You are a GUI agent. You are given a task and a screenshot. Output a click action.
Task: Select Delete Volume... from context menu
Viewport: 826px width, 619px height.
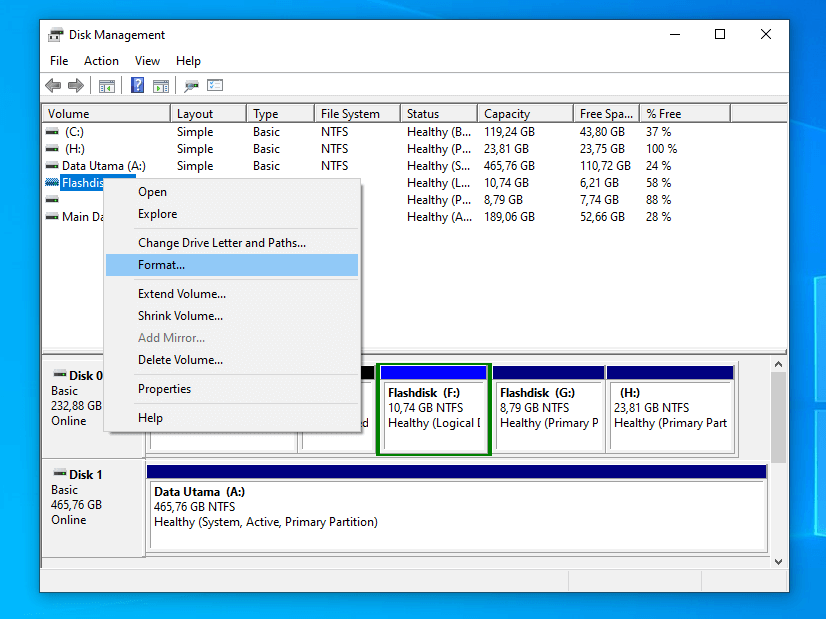click(232, 360)
